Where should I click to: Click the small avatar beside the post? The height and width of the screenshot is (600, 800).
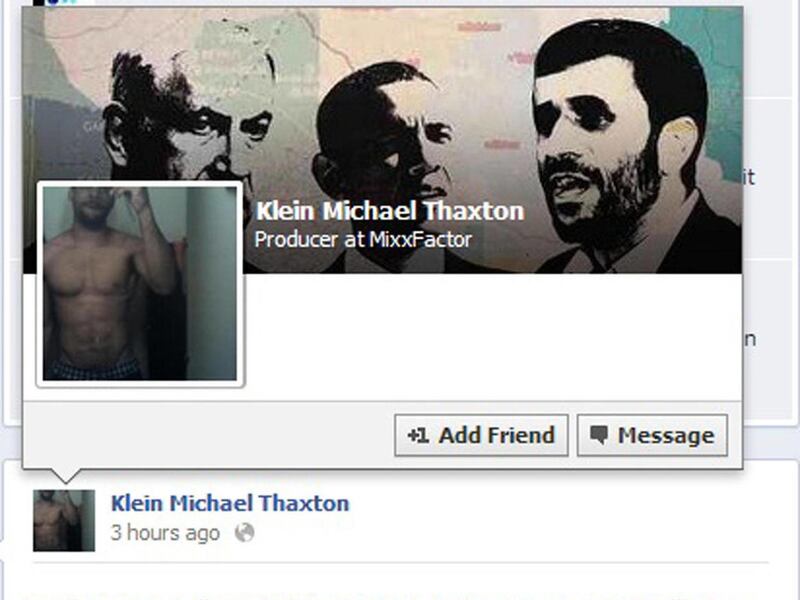[x=64, y=520]
